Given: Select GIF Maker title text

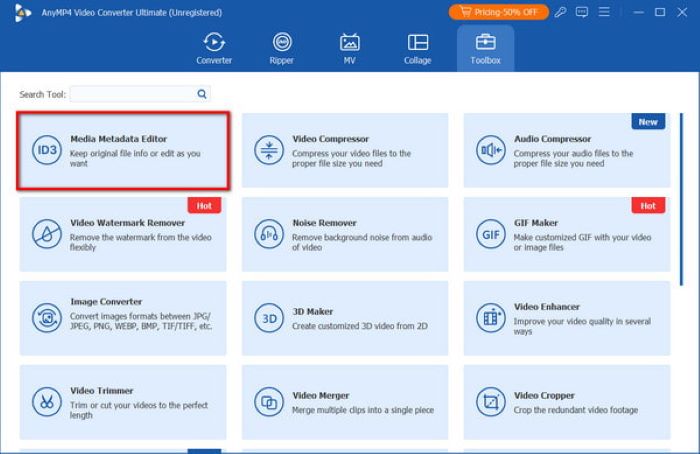Looking at the screenshot, I should (536, 223).
